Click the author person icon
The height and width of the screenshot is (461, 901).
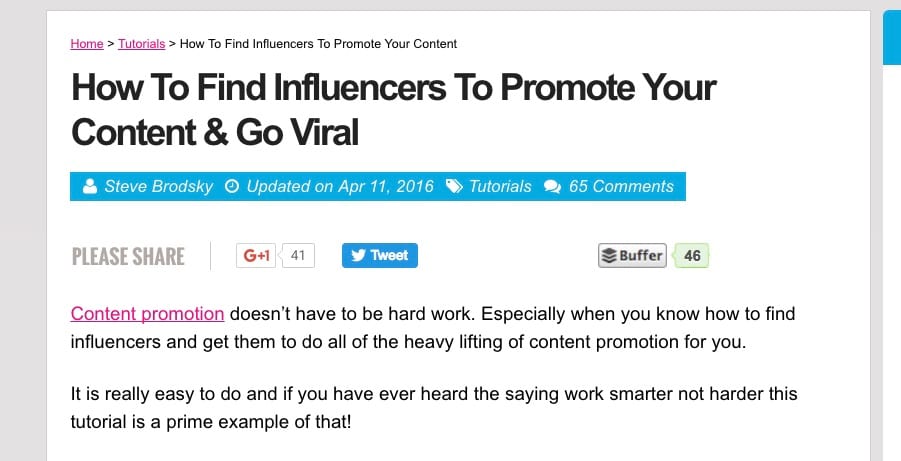click(90, 186)
